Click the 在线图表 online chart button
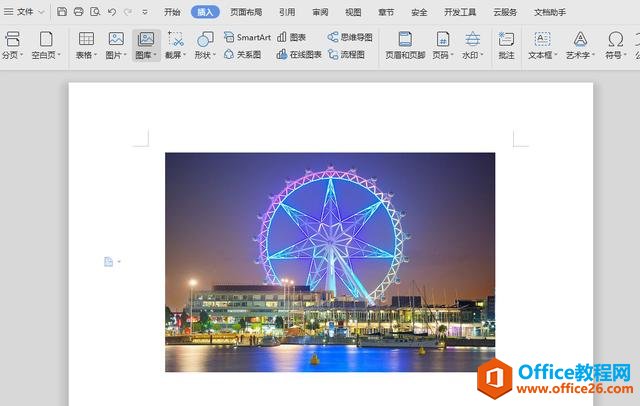The image size is (640, 406). (x=299, y=54)
